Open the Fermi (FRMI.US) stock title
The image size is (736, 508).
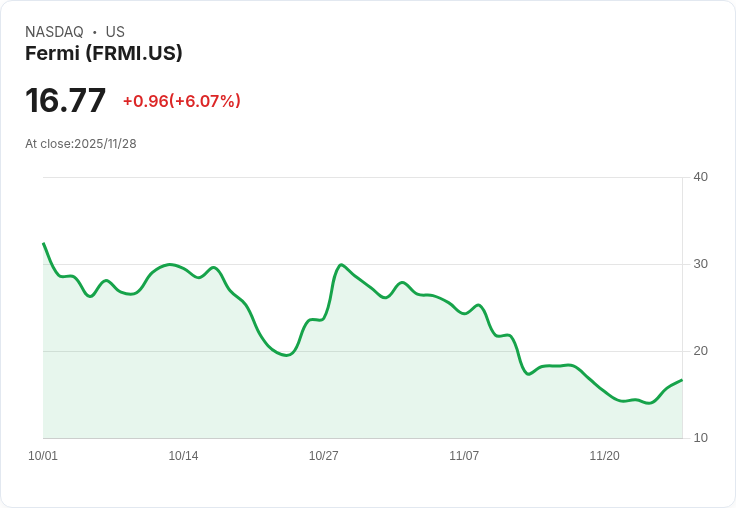[x=103, y=54]
